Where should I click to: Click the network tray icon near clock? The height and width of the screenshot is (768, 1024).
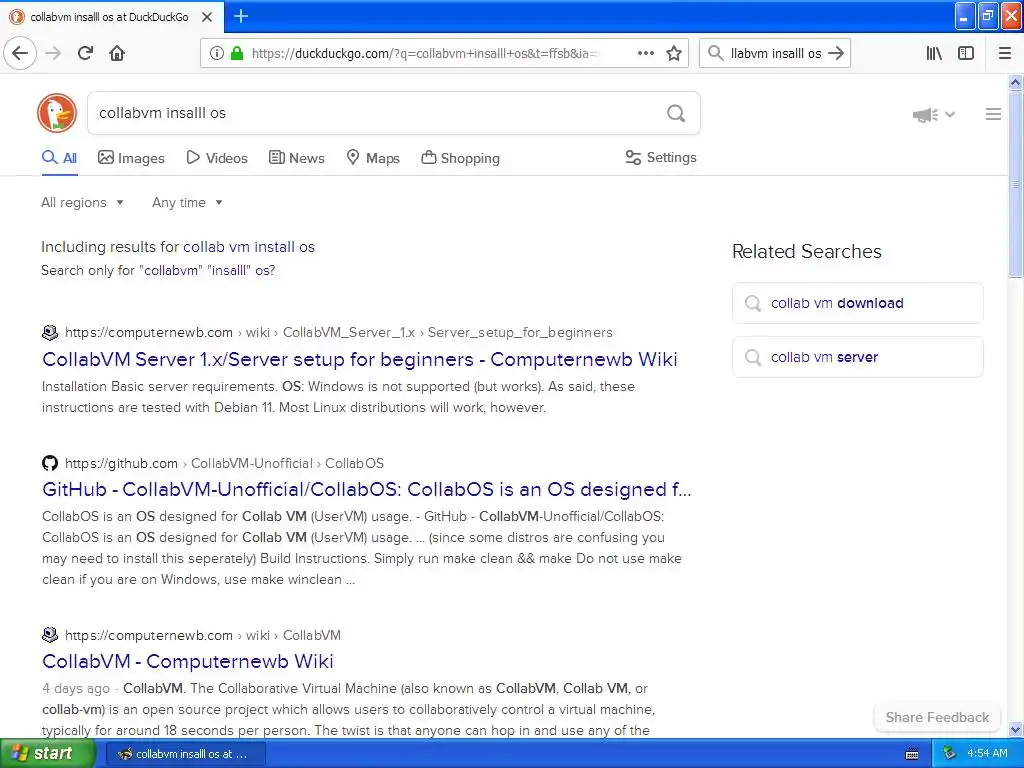[950, 754]
